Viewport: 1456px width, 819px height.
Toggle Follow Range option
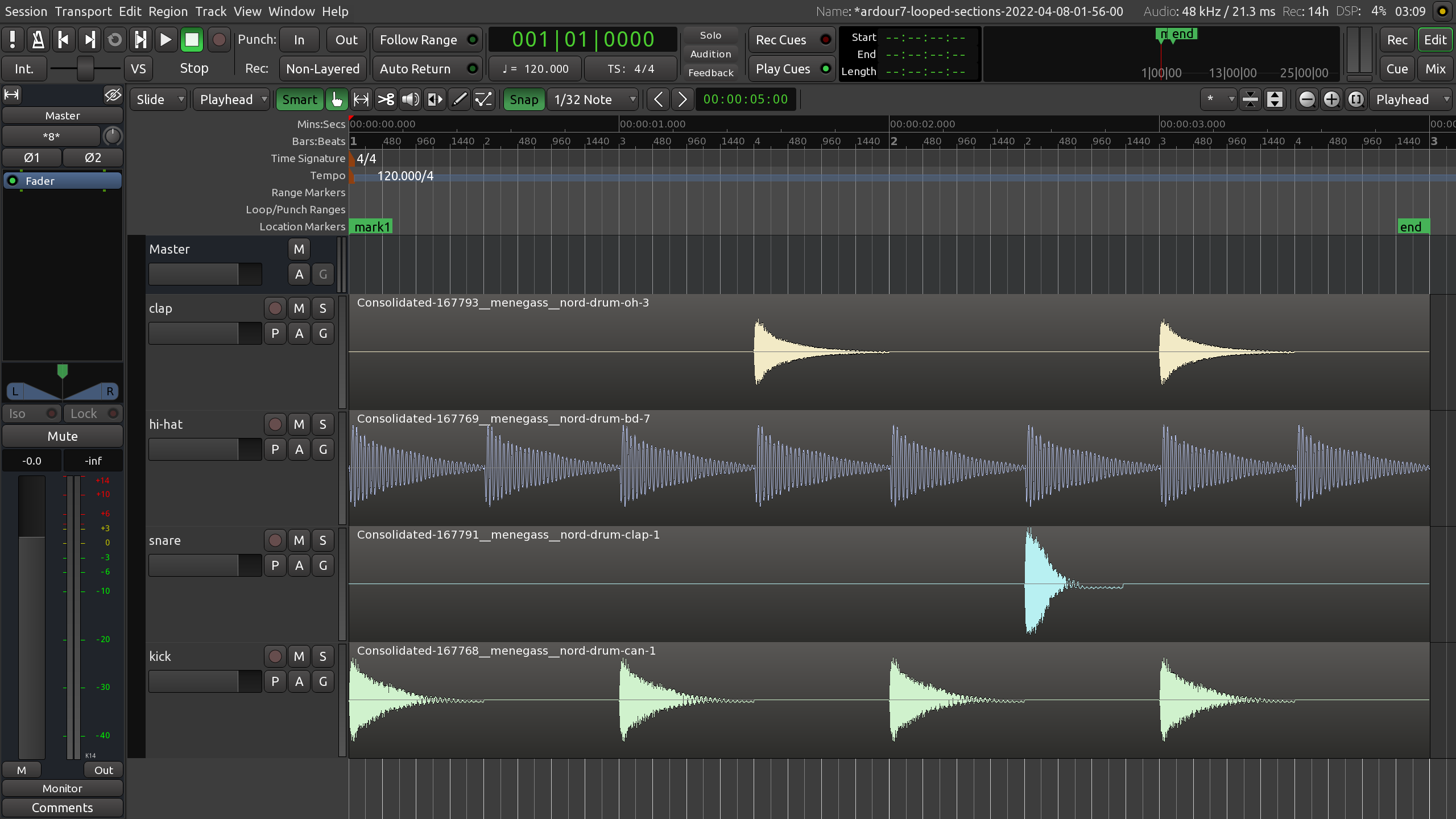pyautogui.click(x=427, y=40)
